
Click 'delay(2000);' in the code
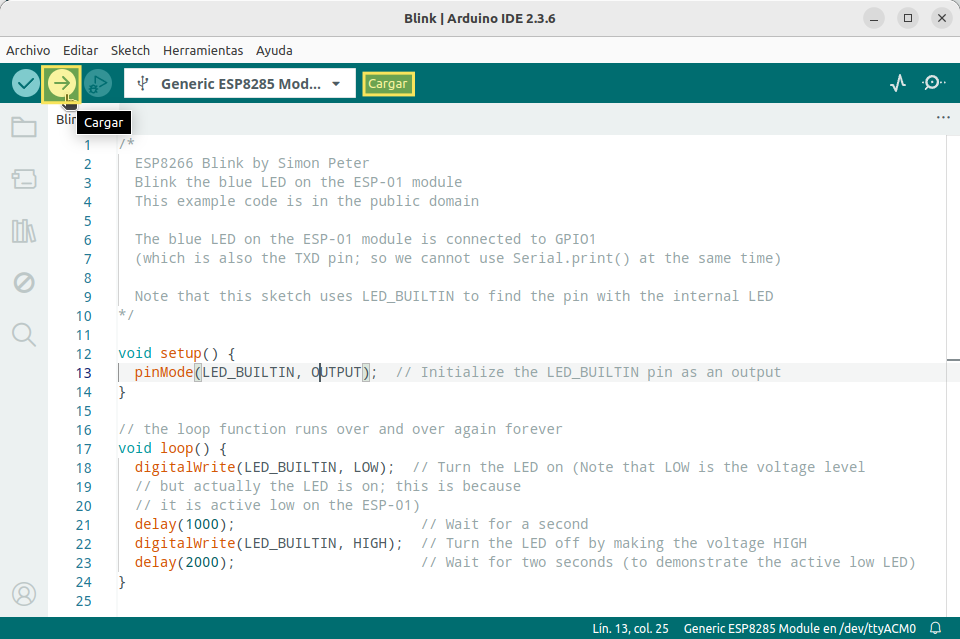pos(184,562)
